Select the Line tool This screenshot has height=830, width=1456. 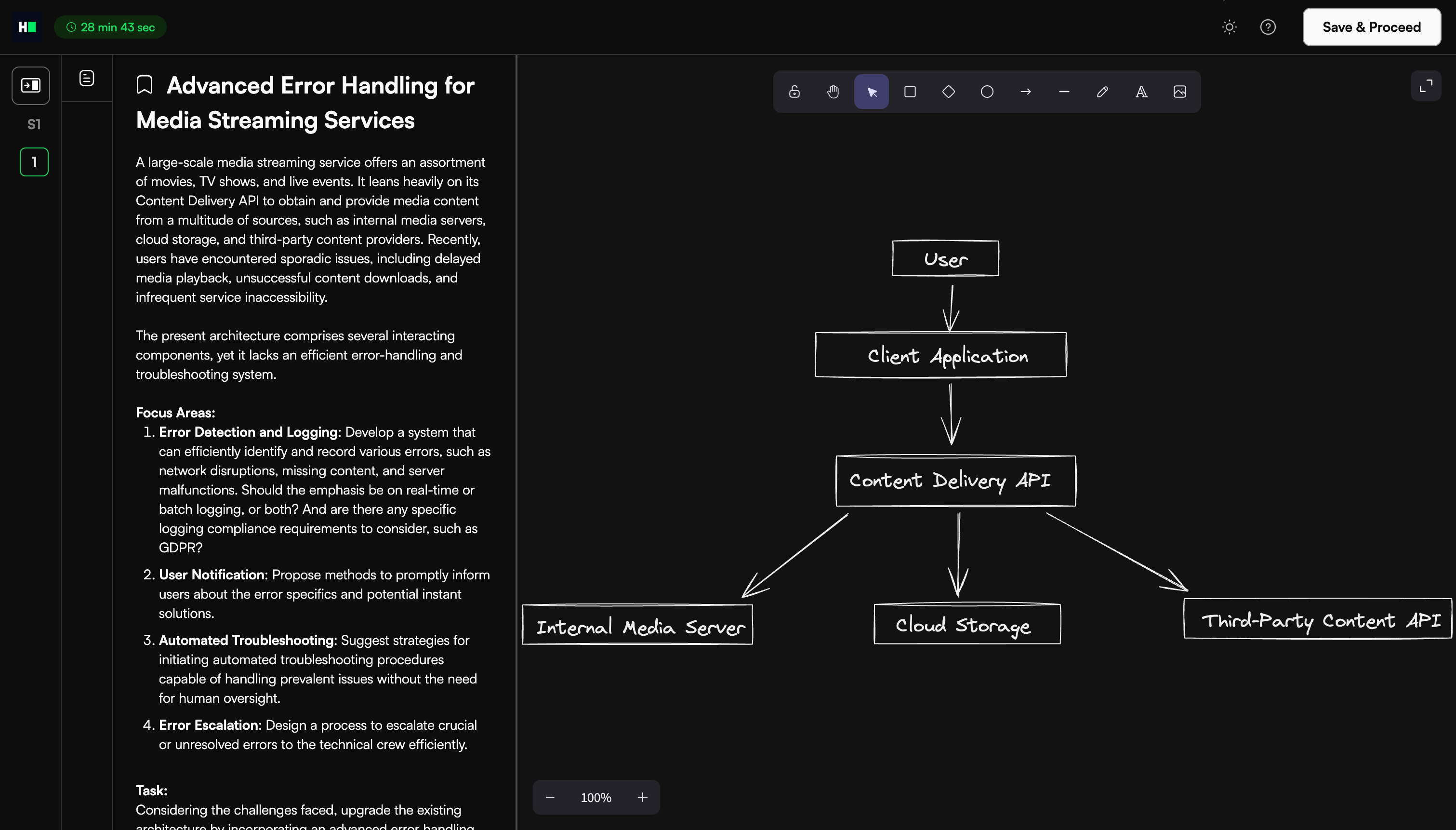[1063, 92]
